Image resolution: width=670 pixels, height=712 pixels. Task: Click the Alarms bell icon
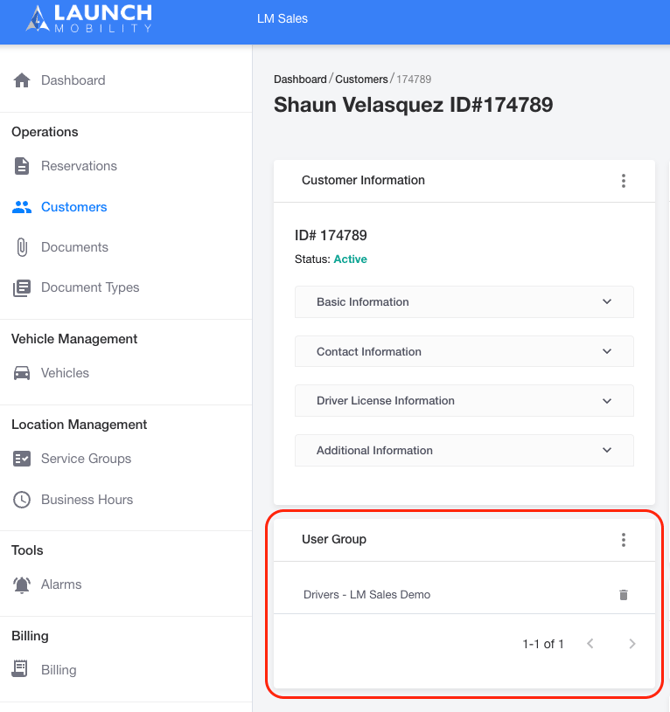pos(21,585)
